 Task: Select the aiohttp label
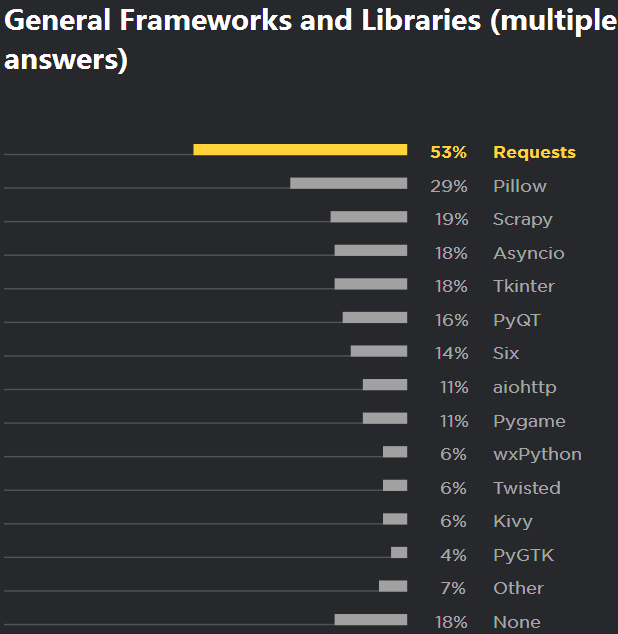click(525, 387)
